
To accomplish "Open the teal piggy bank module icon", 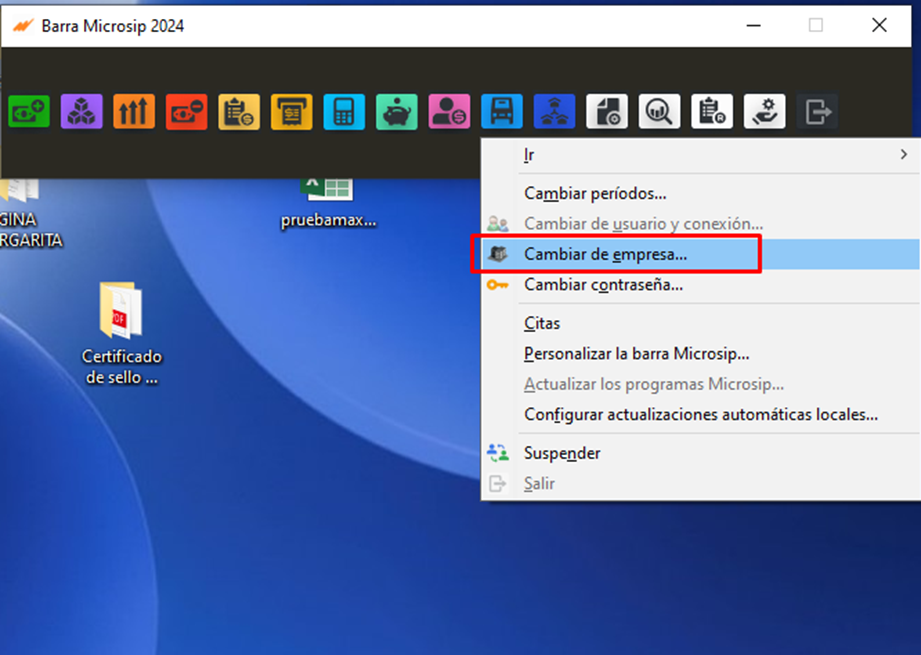I will point(397,111).
